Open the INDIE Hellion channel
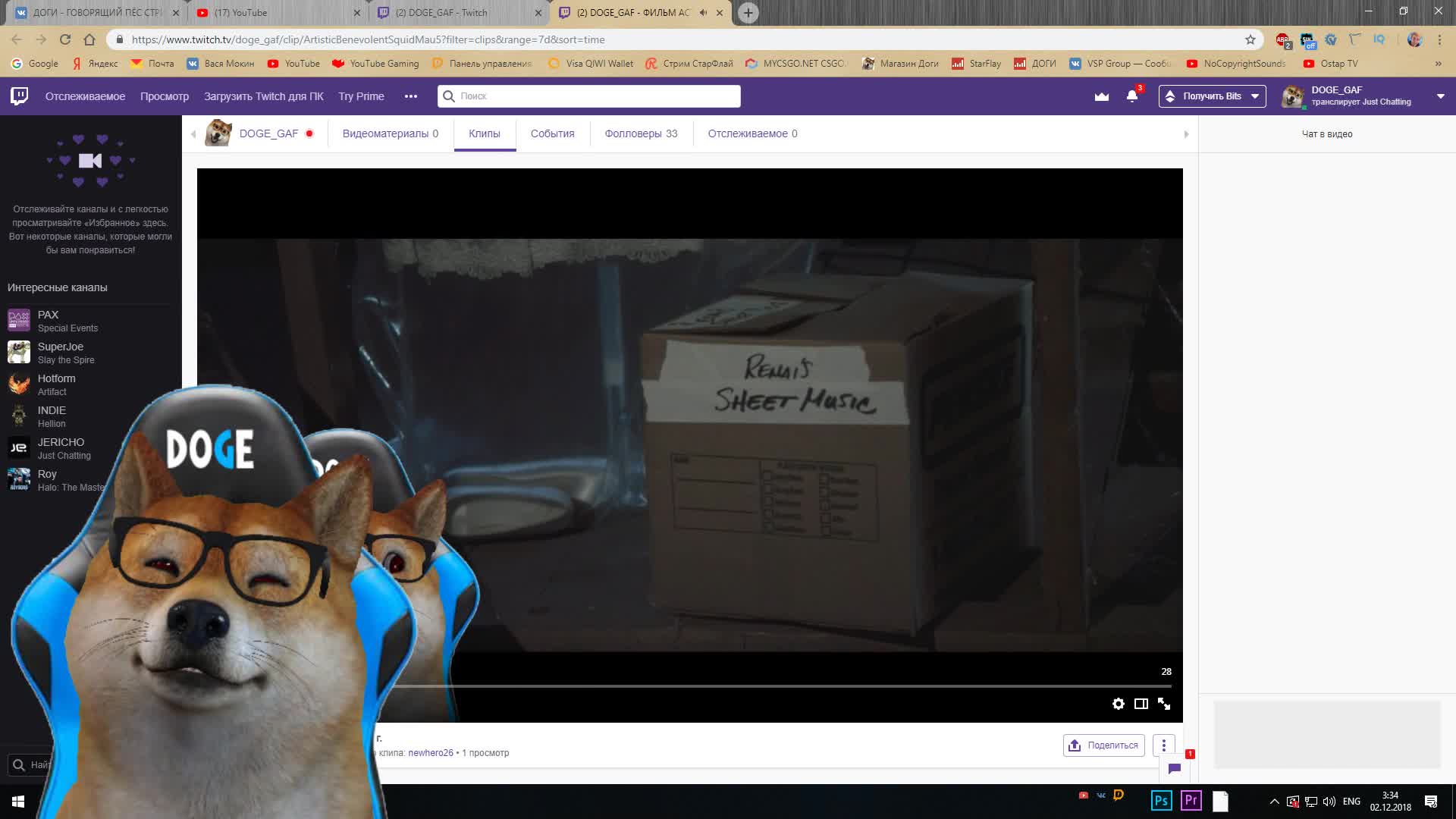 click(x=91, y=416)
